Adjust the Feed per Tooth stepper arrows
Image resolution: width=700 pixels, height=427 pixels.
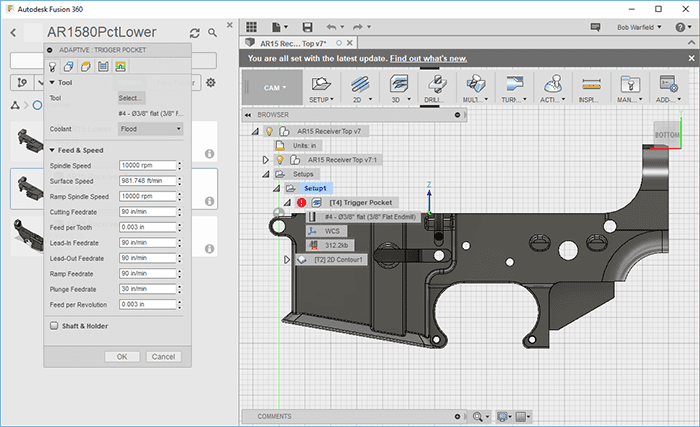(x=179, y=227)
